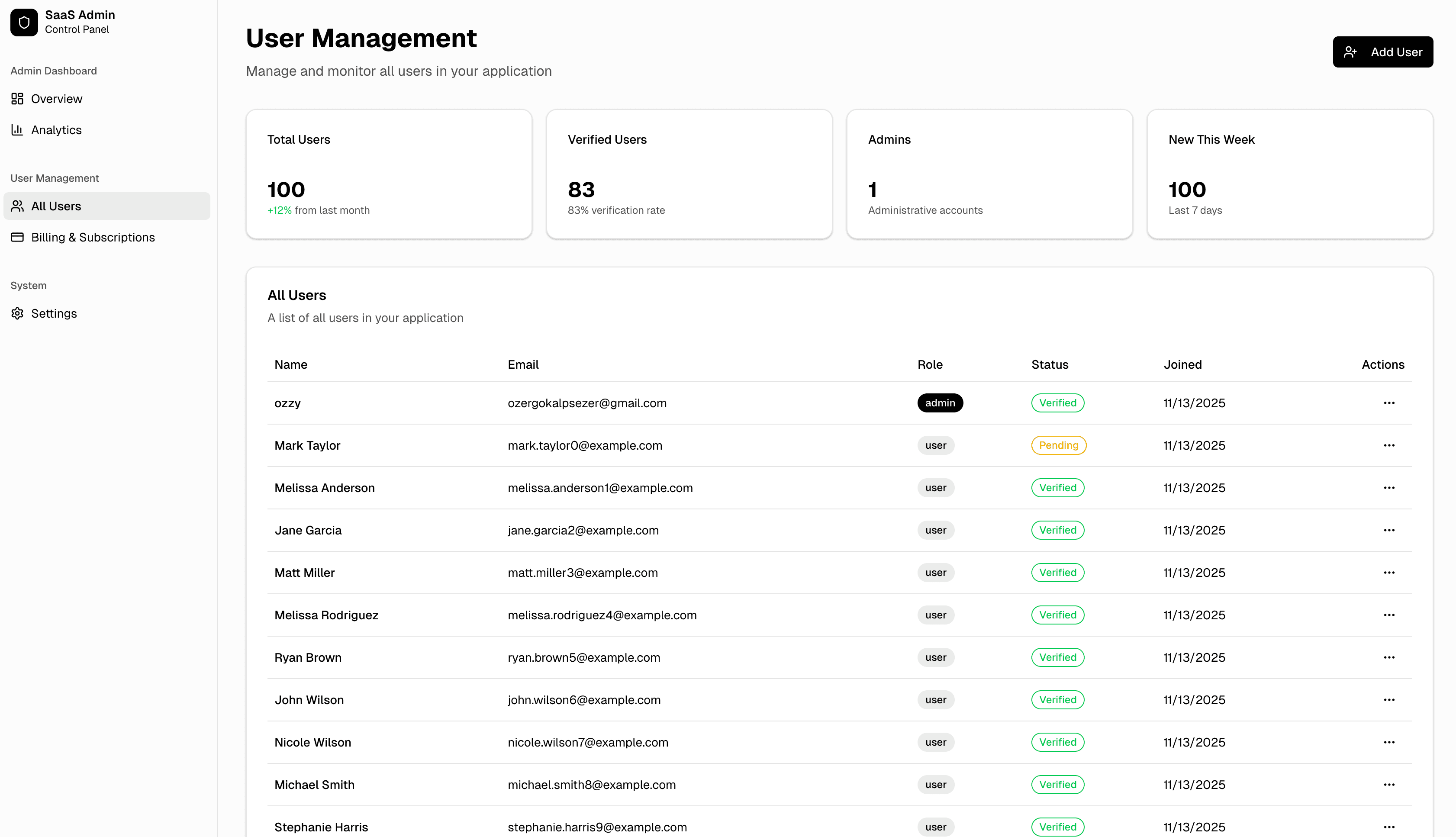This screenshot has height=837, width=1456.
Task: Click the Total Users stat card
Action: (389, 174)
